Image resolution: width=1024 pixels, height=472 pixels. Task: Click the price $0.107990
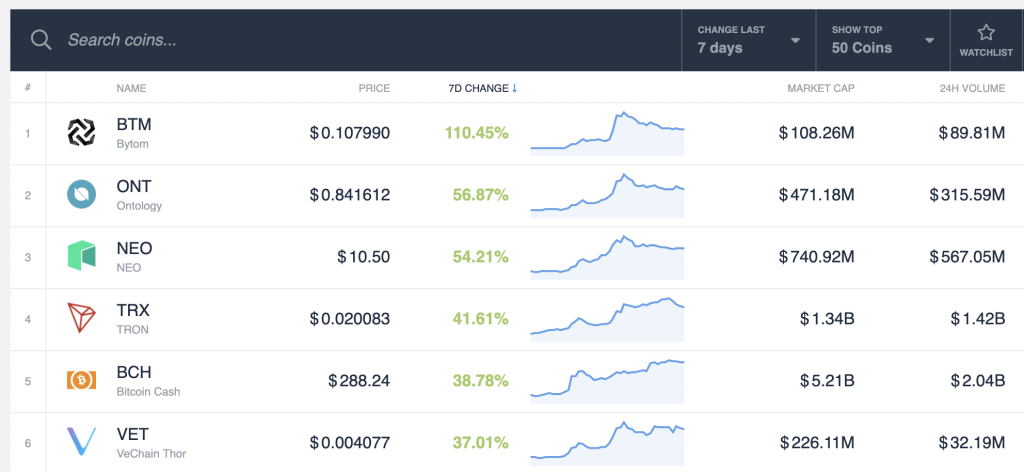(350, 133)
